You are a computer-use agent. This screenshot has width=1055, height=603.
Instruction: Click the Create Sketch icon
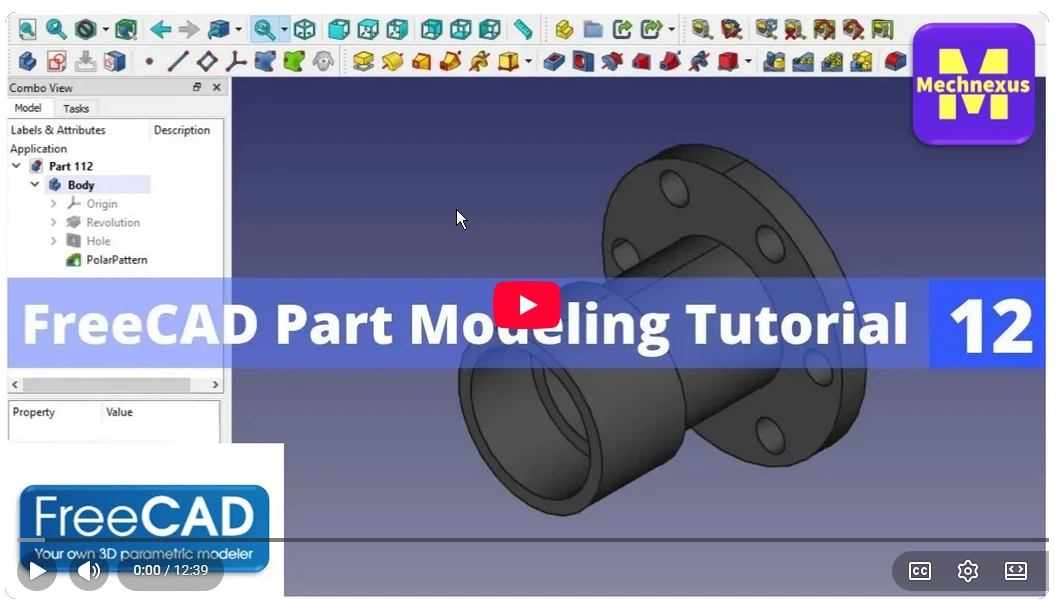tap(57, 62)
